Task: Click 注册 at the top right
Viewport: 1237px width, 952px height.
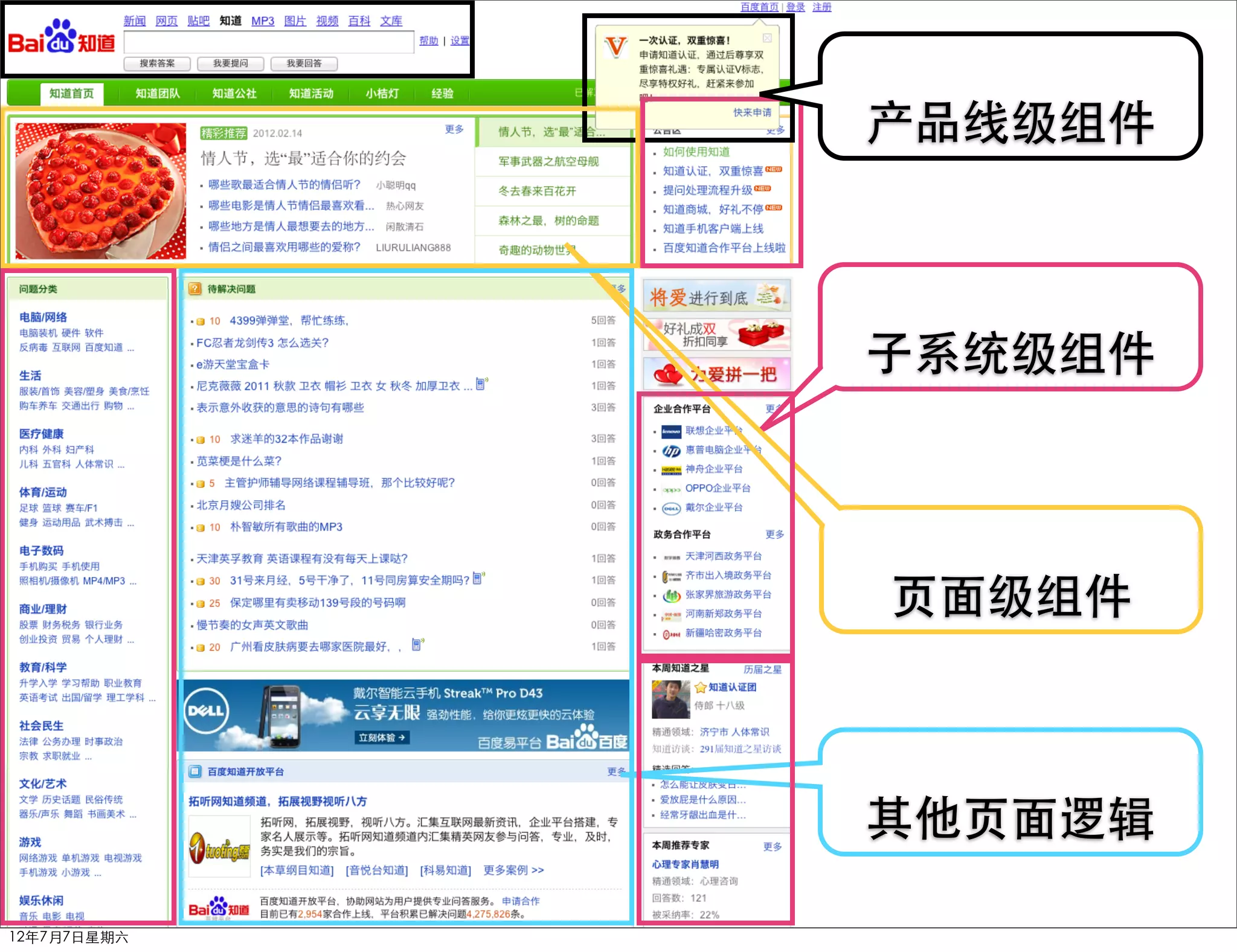Action: (x=821, y=7)
